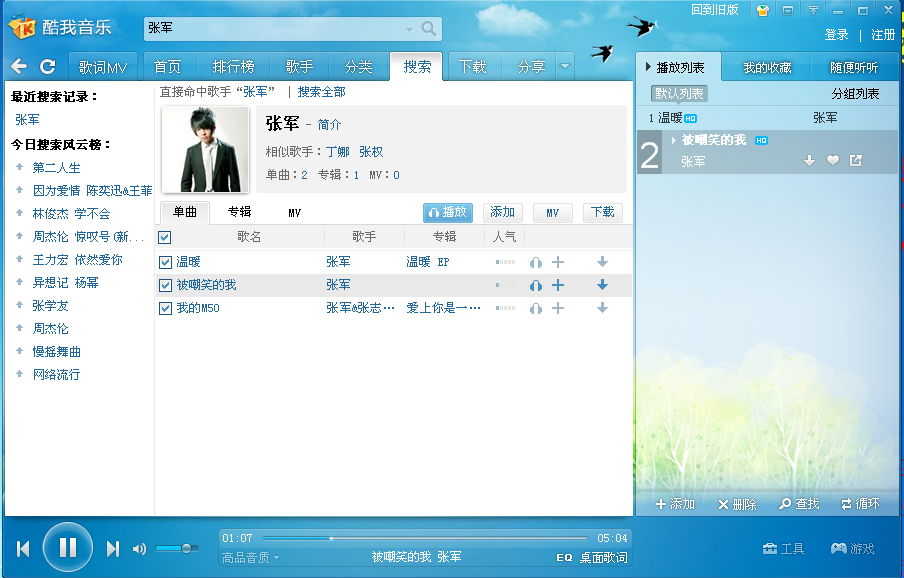Click the 酷我音乐 logo icon
This screenshot has height=578, width=904.
(22, 27)
